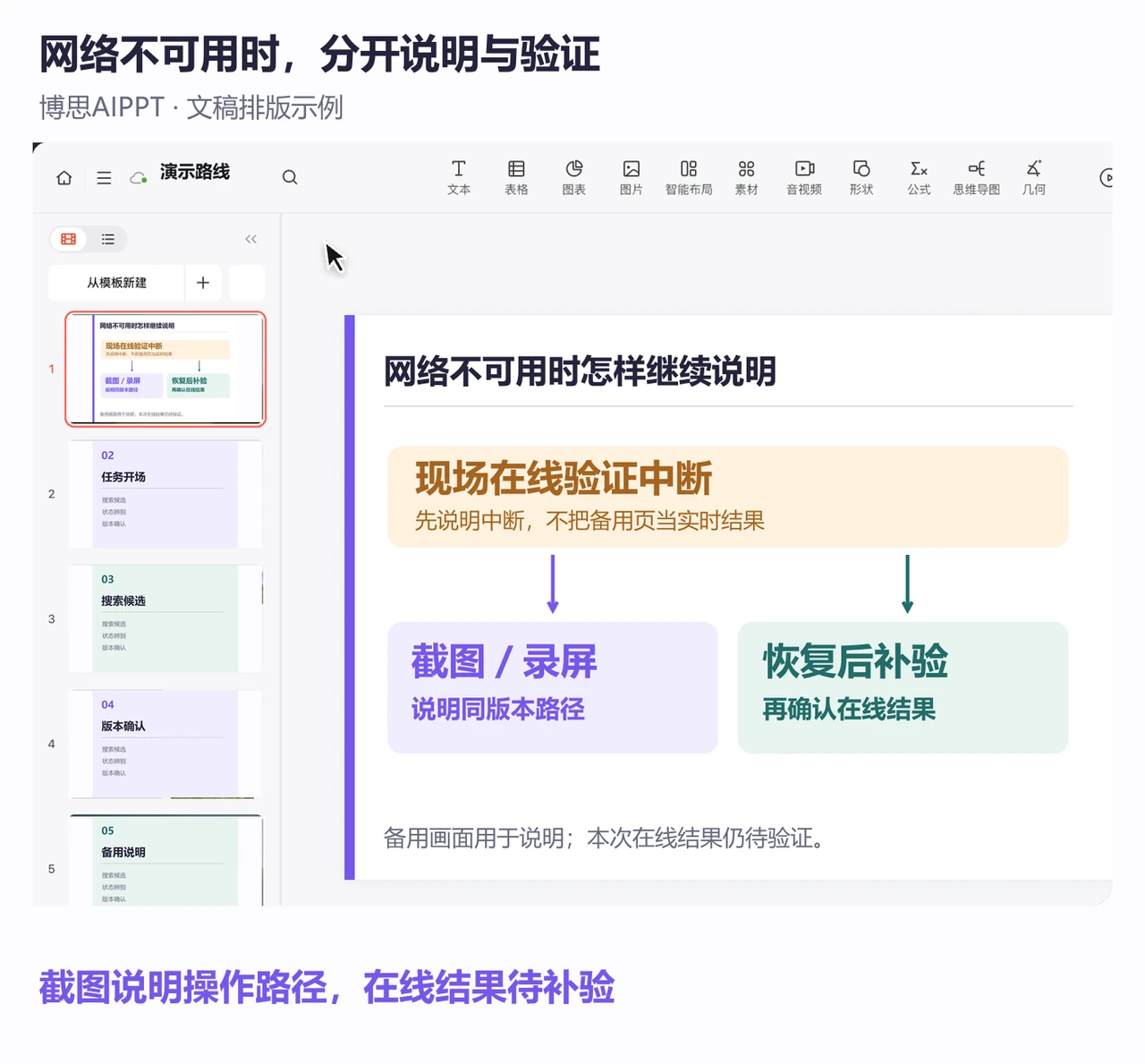
Task: Select the green down arrow connector
Action: [x=907, y=583]
